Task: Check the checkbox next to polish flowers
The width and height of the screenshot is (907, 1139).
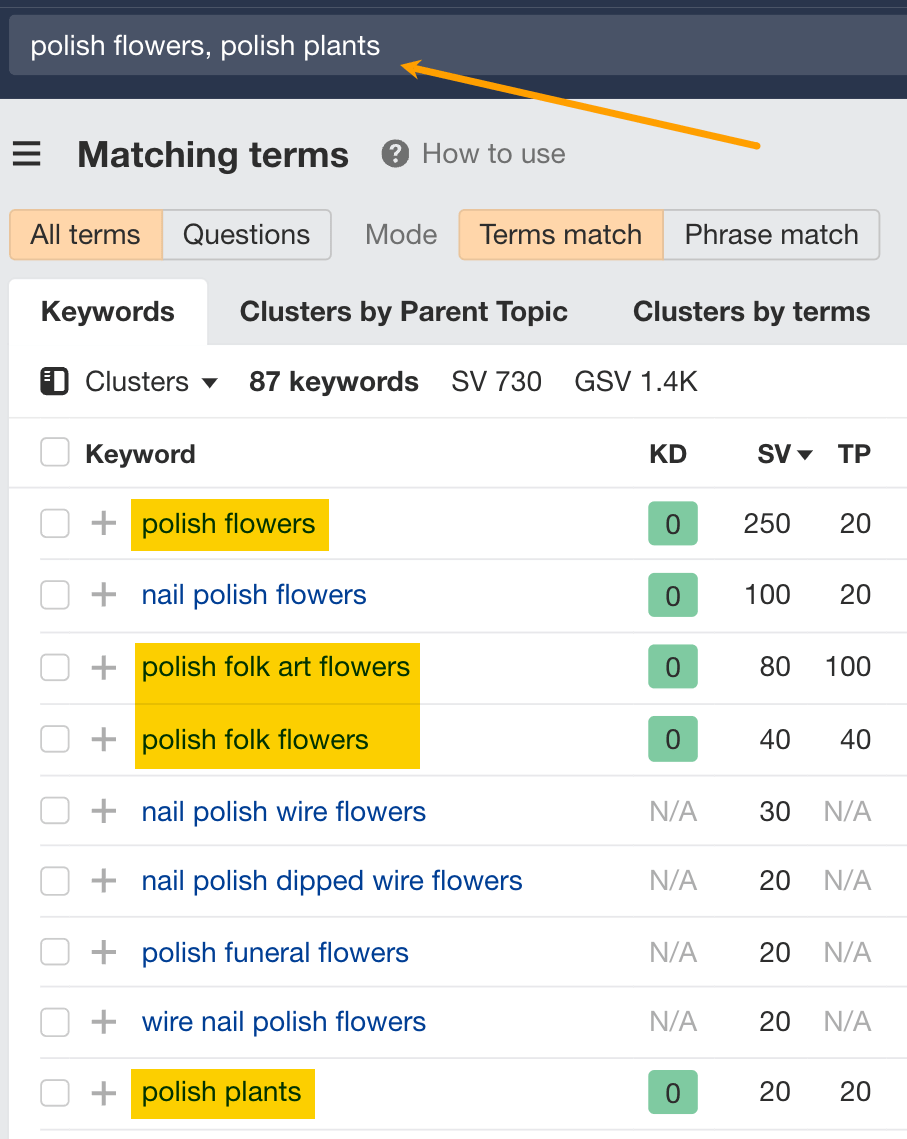Action: point(55,524)
